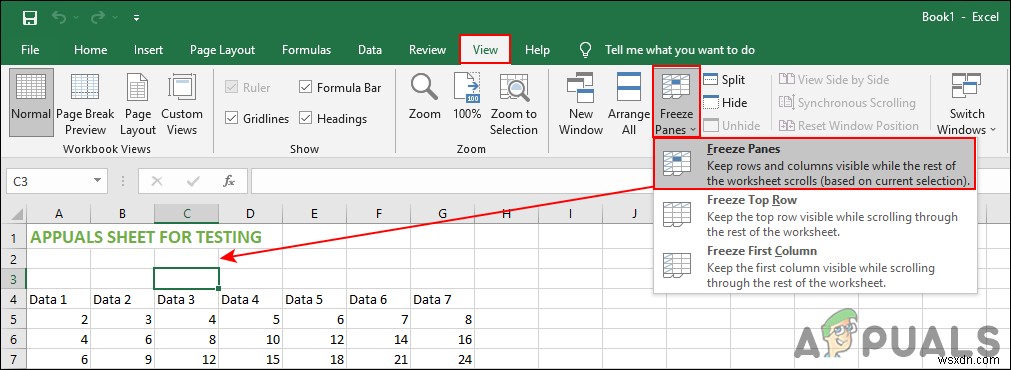Click the formula bar Enter checkmark
This screenshot has height=370, width=1011.
tap(193, 181)
